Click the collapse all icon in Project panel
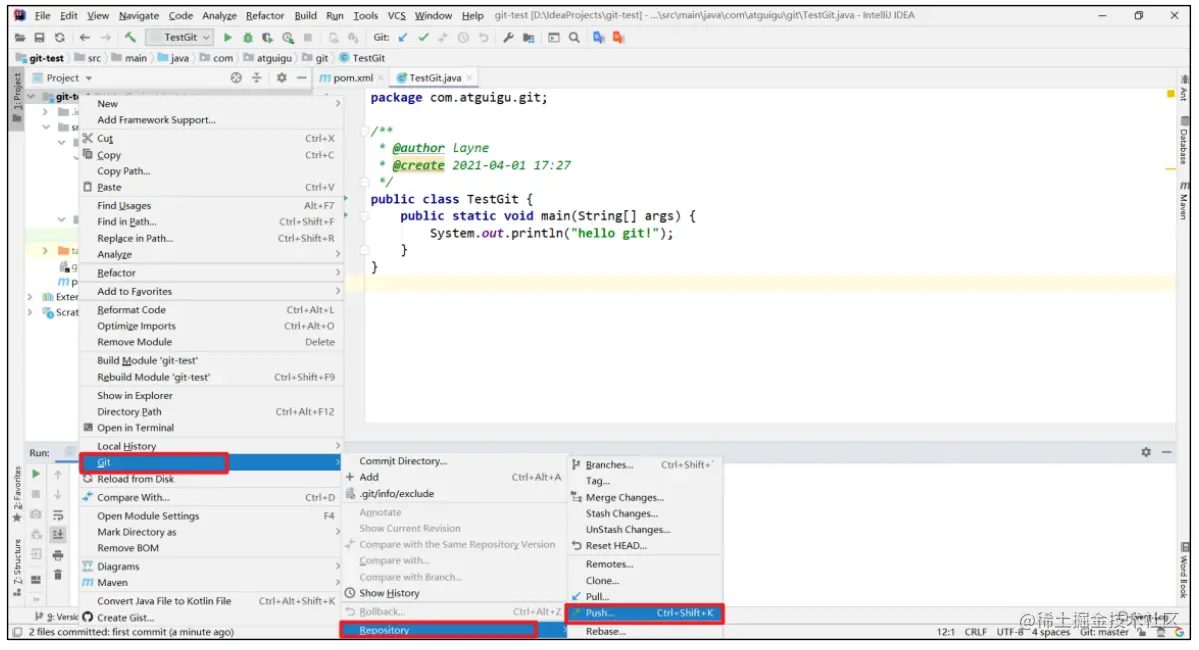 [257, 78]
